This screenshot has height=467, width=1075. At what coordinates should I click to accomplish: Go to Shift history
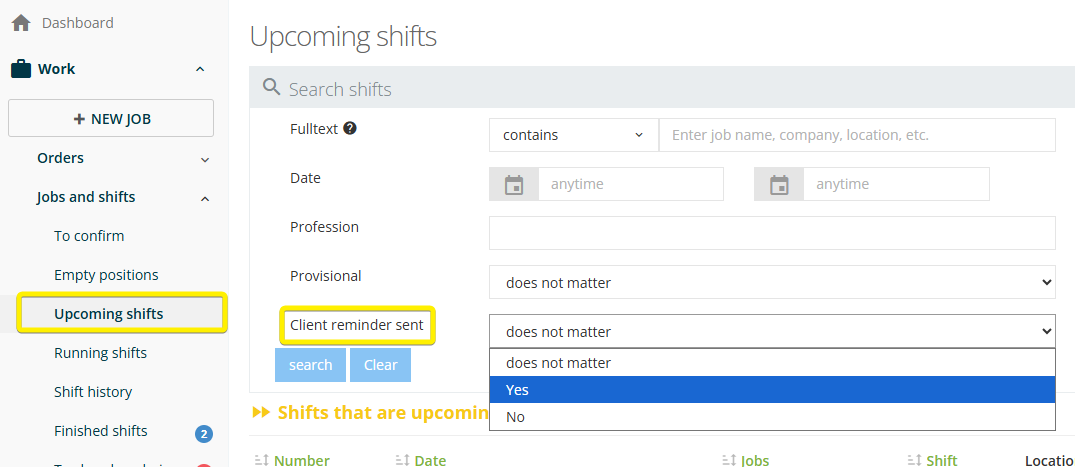point(93,392)
